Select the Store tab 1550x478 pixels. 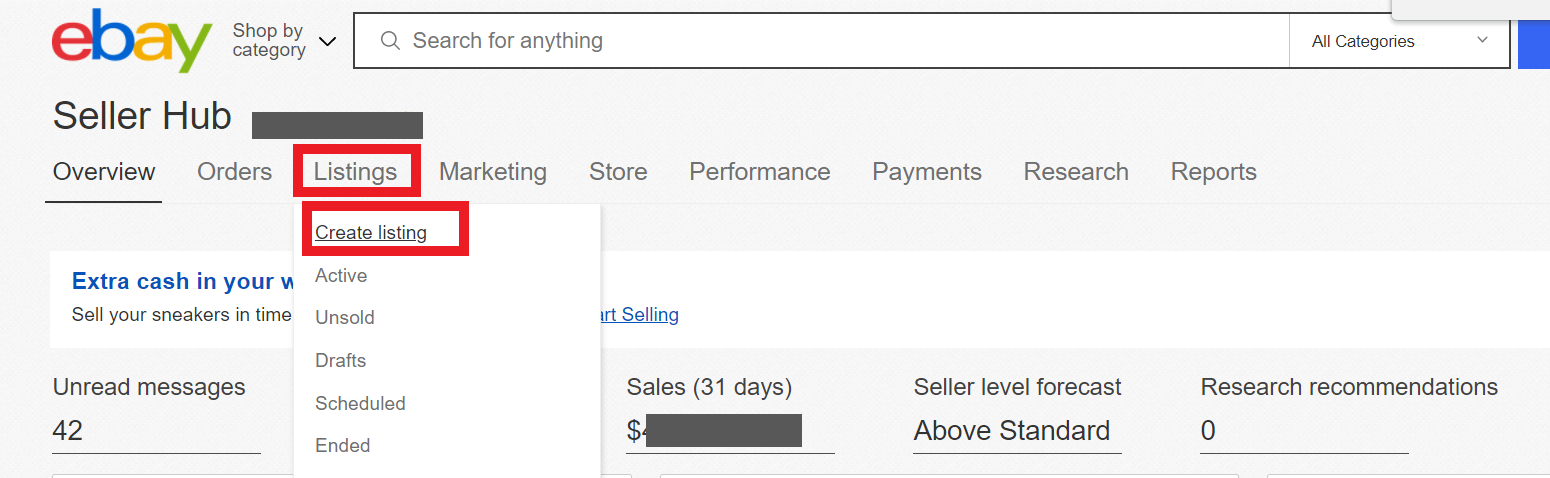tap(618, 172)
